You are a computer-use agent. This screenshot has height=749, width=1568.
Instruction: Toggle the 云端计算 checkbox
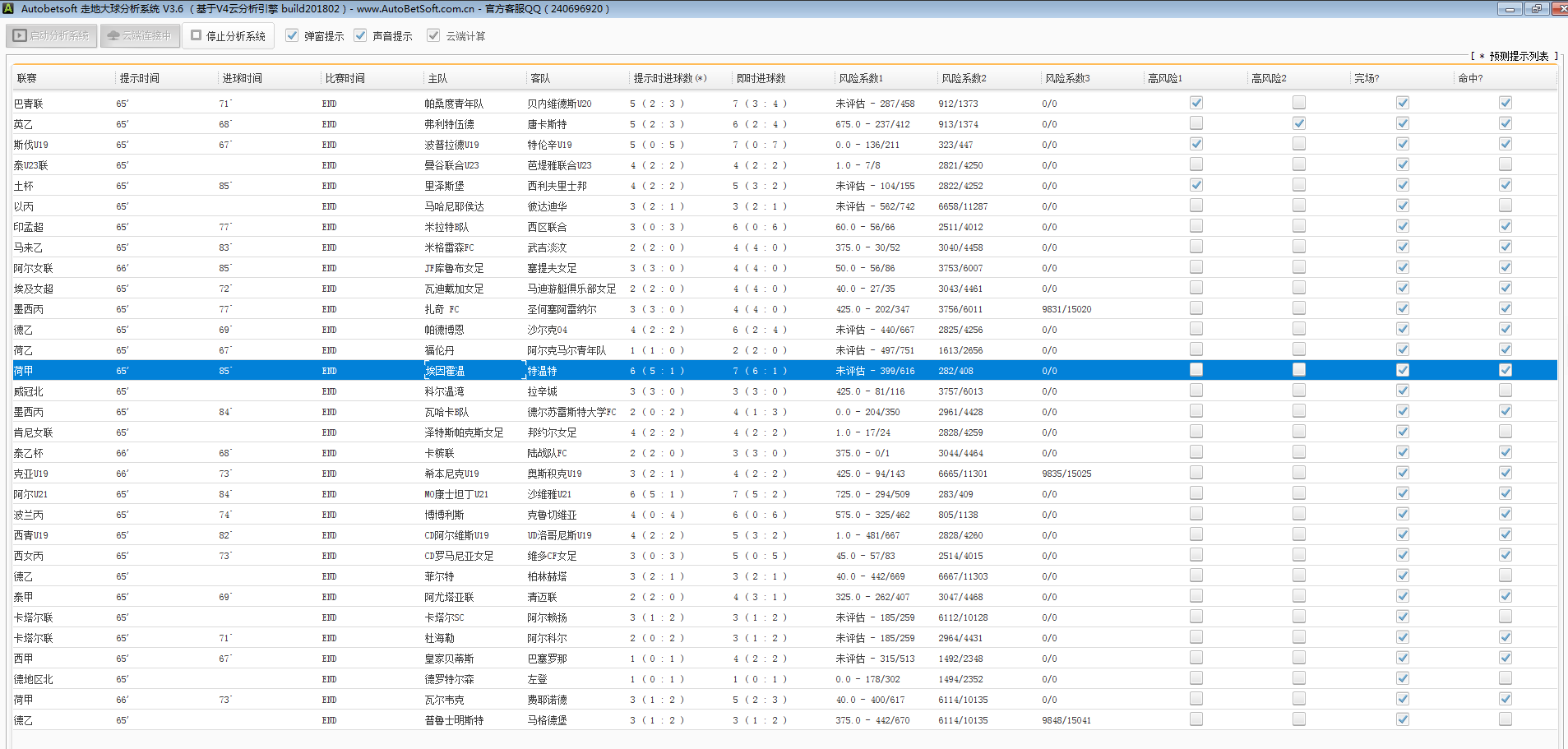(x=433, y=35)
